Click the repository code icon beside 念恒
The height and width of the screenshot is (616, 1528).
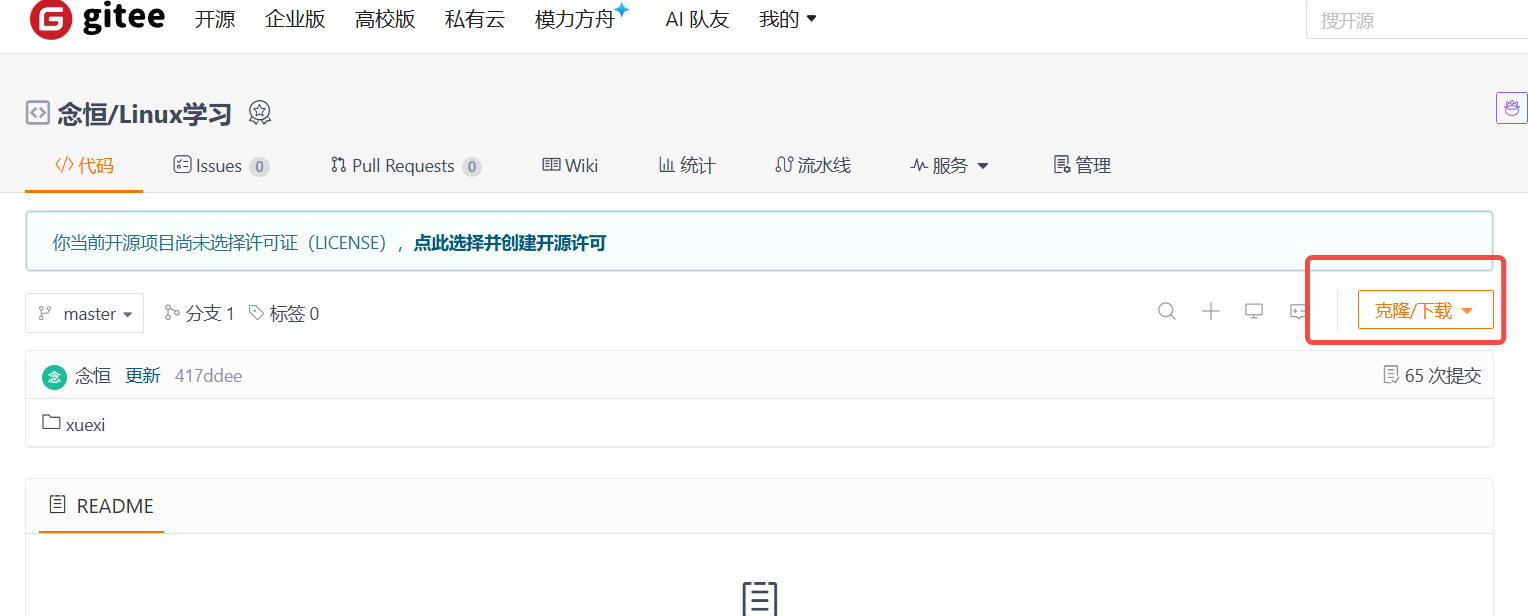tap(37, 113)
